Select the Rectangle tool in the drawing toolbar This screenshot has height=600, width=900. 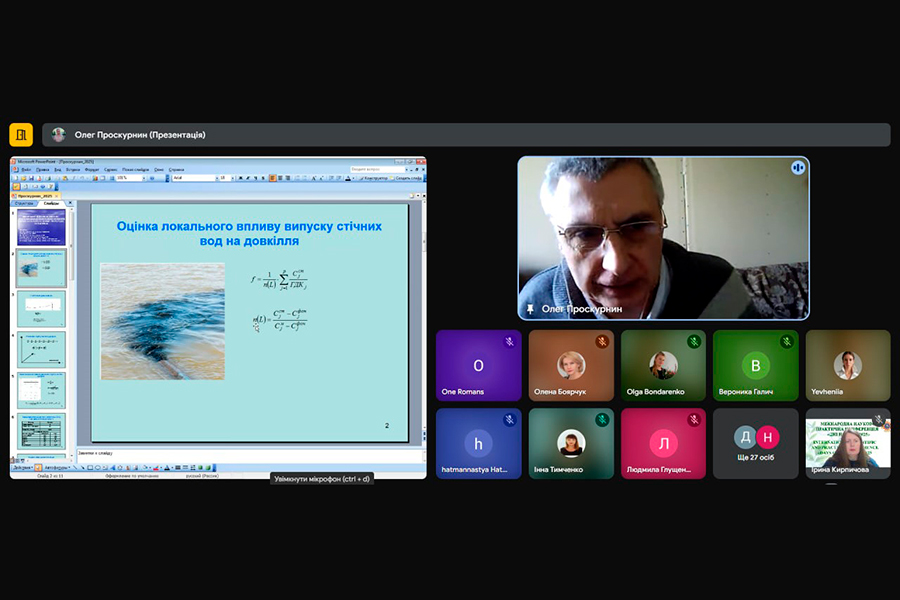(x=90, y=467)
